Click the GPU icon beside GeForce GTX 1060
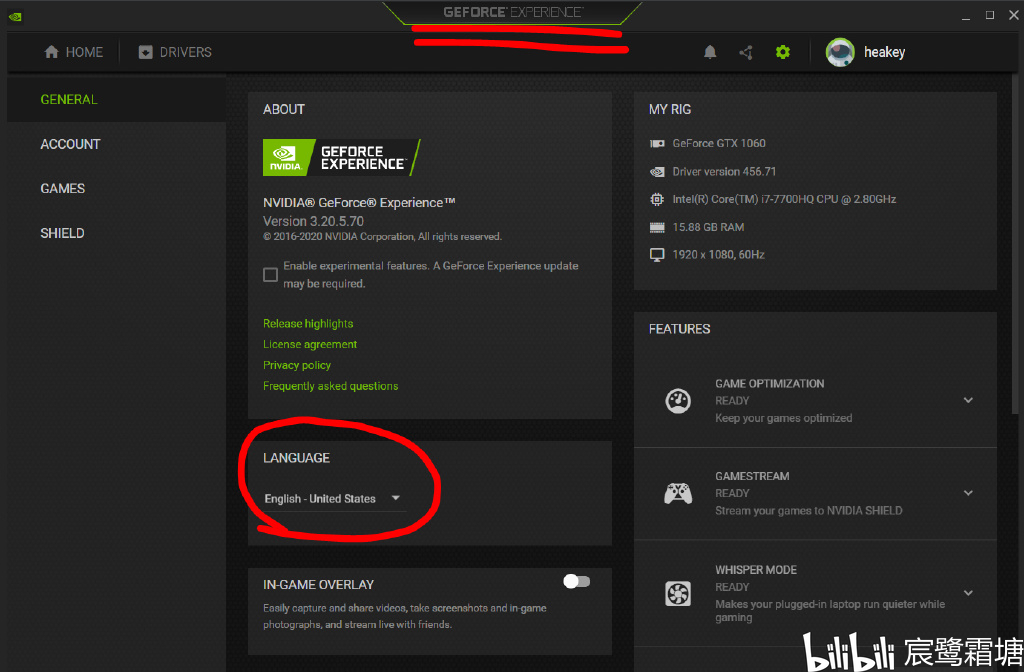 657,144
